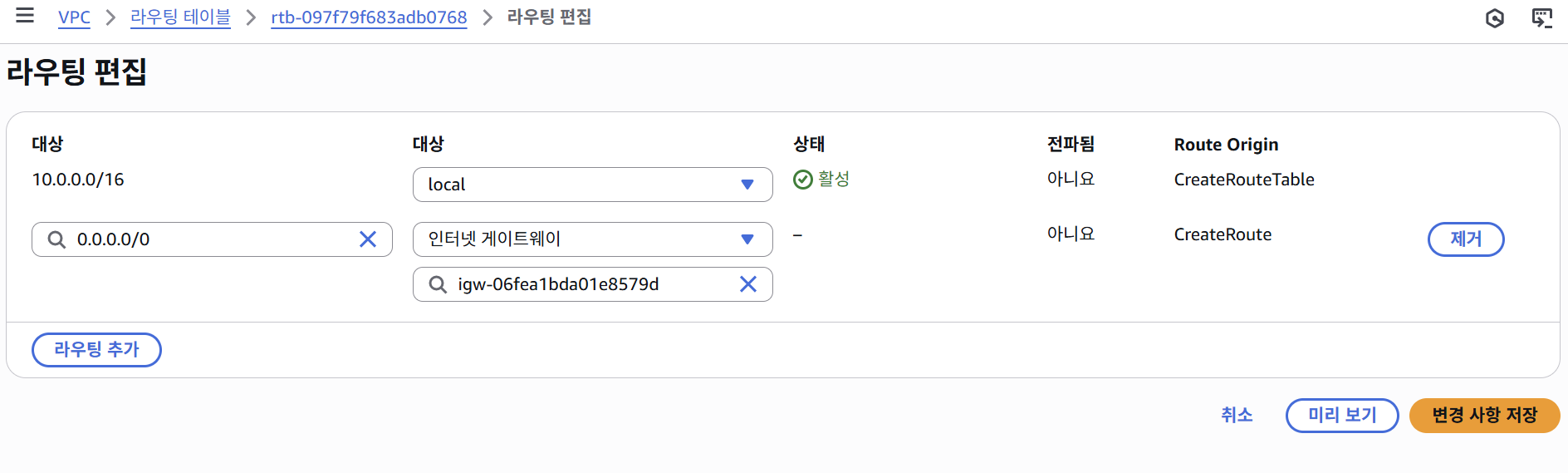The image size is (1568, 473).
Task: Clear the 0.0.0.0/0 destination with X icon
Action: click(368, 239)
